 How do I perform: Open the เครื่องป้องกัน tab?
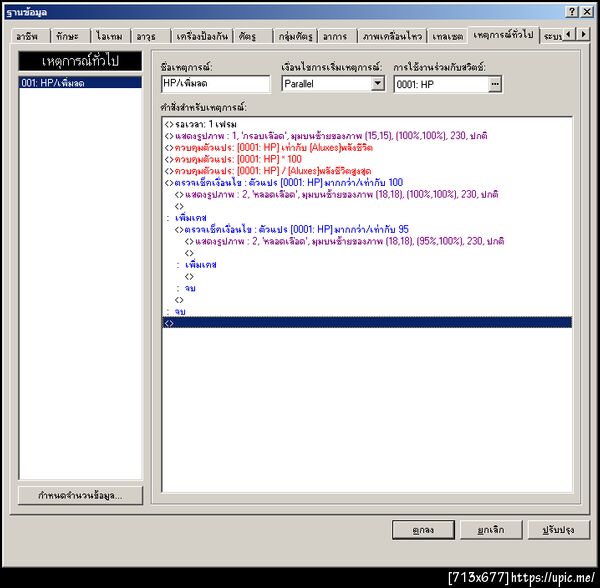202,37
